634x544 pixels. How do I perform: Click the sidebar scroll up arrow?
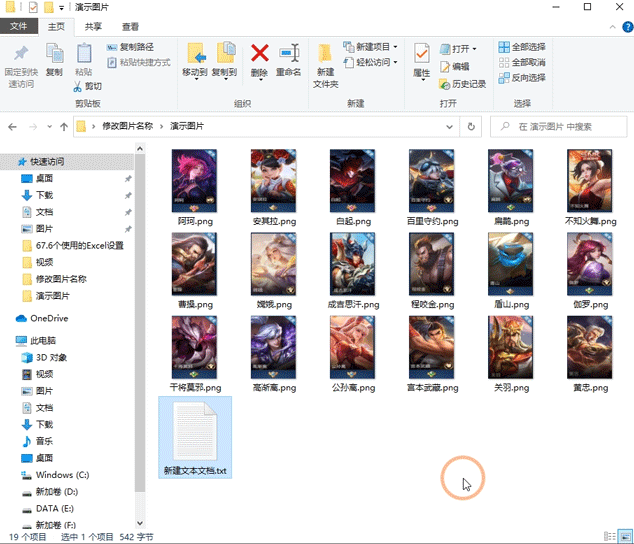[x=139, y=149]
